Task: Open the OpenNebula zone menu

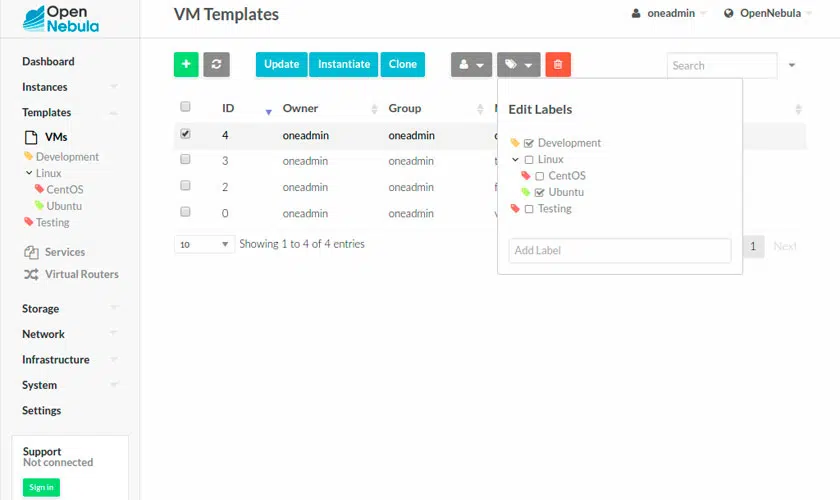Action: pyautogui.click(x=768, y=13)
